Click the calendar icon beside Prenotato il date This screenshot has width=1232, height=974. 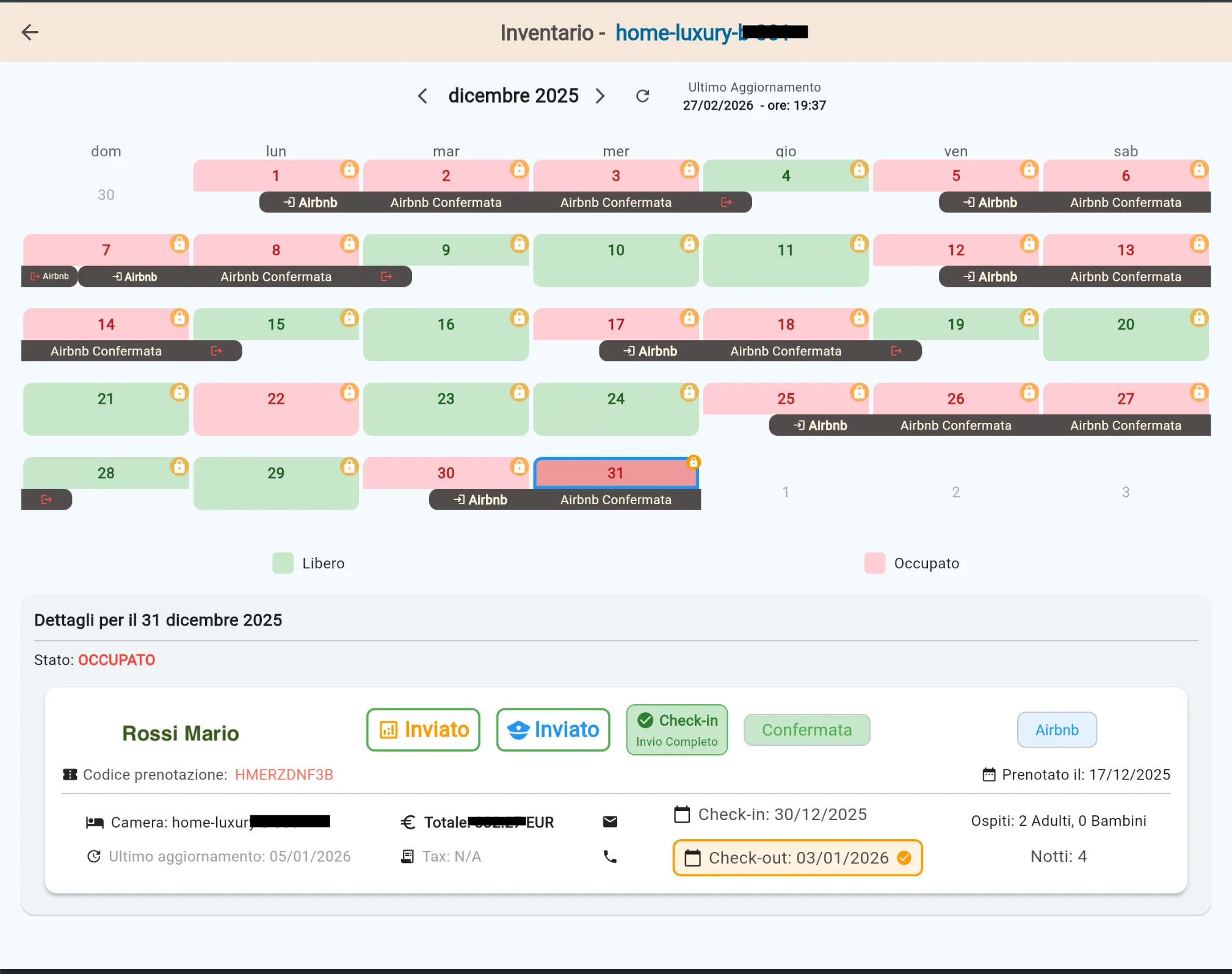click(990, 774)
